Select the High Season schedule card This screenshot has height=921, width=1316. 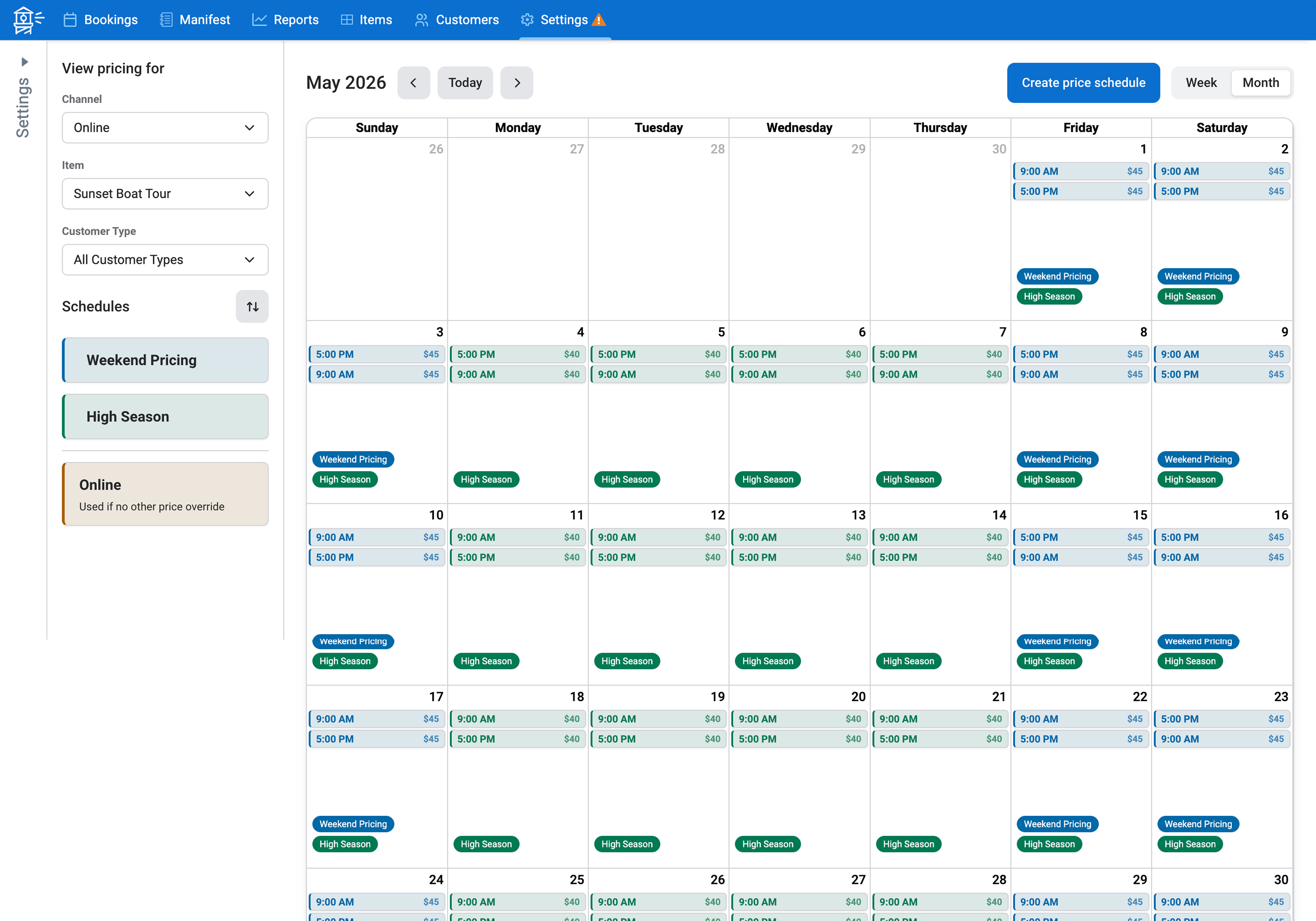(165, 417)
